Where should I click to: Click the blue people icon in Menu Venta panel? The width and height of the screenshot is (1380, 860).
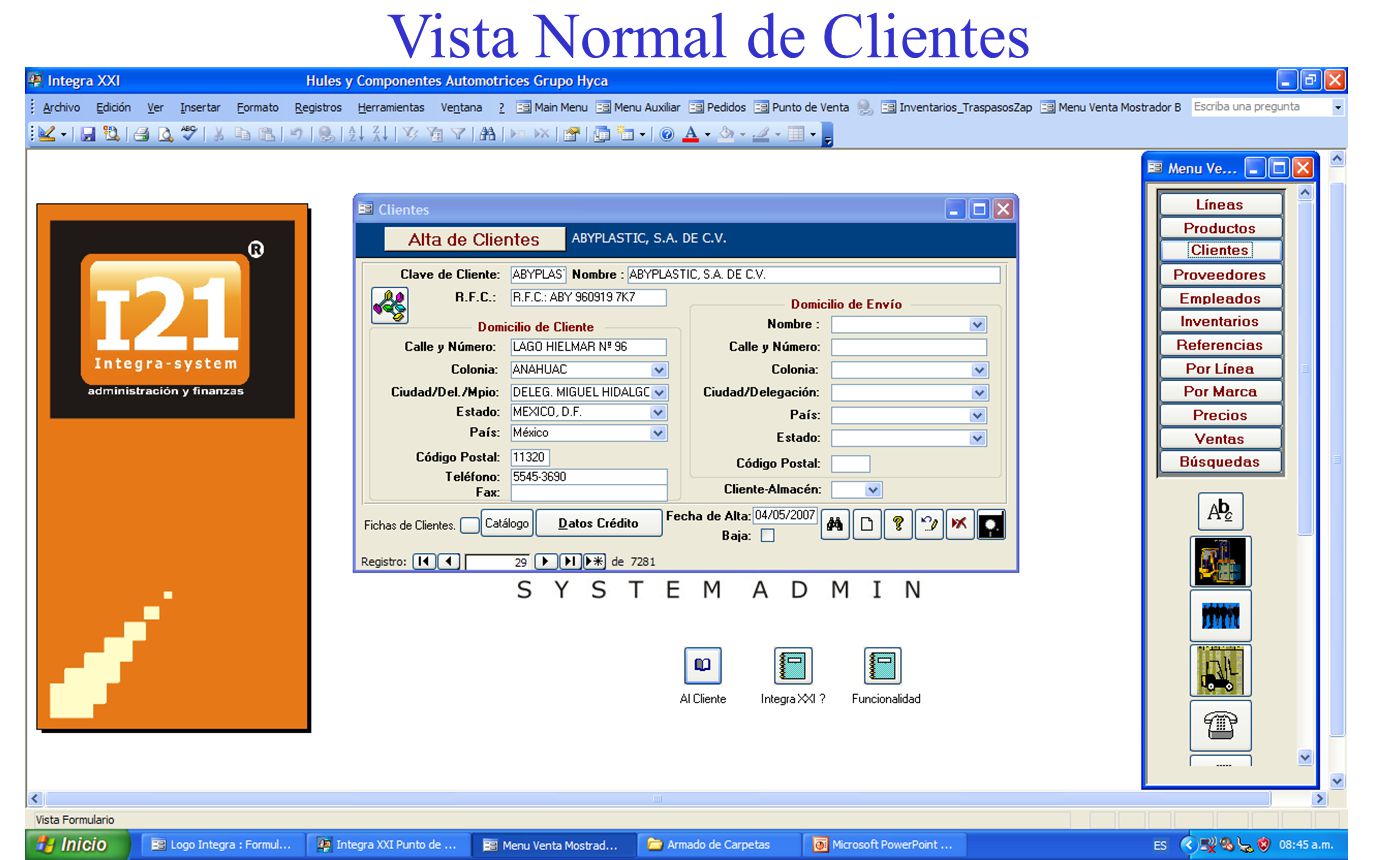pyautogui.click(x=1220, y=616)
